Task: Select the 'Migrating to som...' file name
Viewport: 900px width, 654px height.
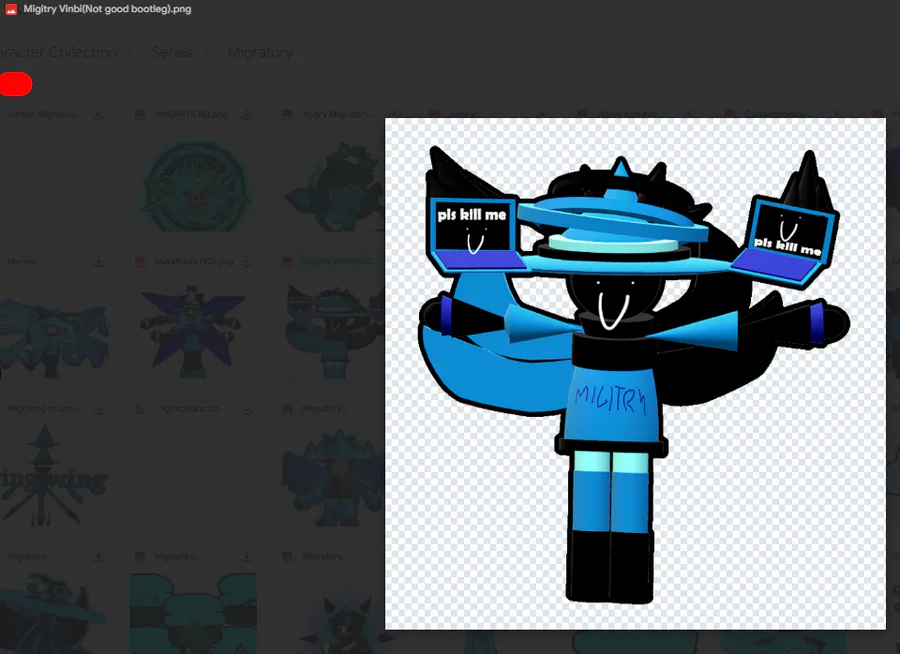Action: (x=45, y=409)
